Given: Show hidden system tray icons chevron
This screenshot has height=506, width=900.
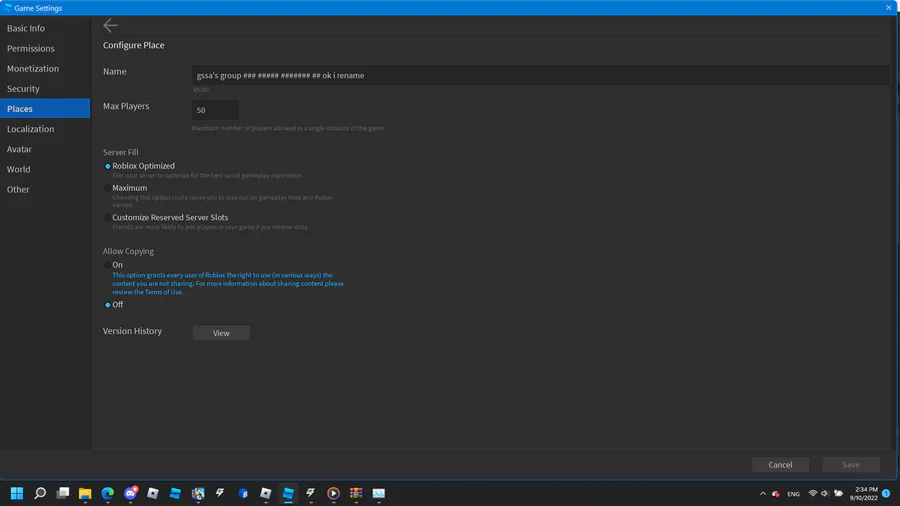Looking at the screenshot, I should pyautogui.click(x=763, y=493).
